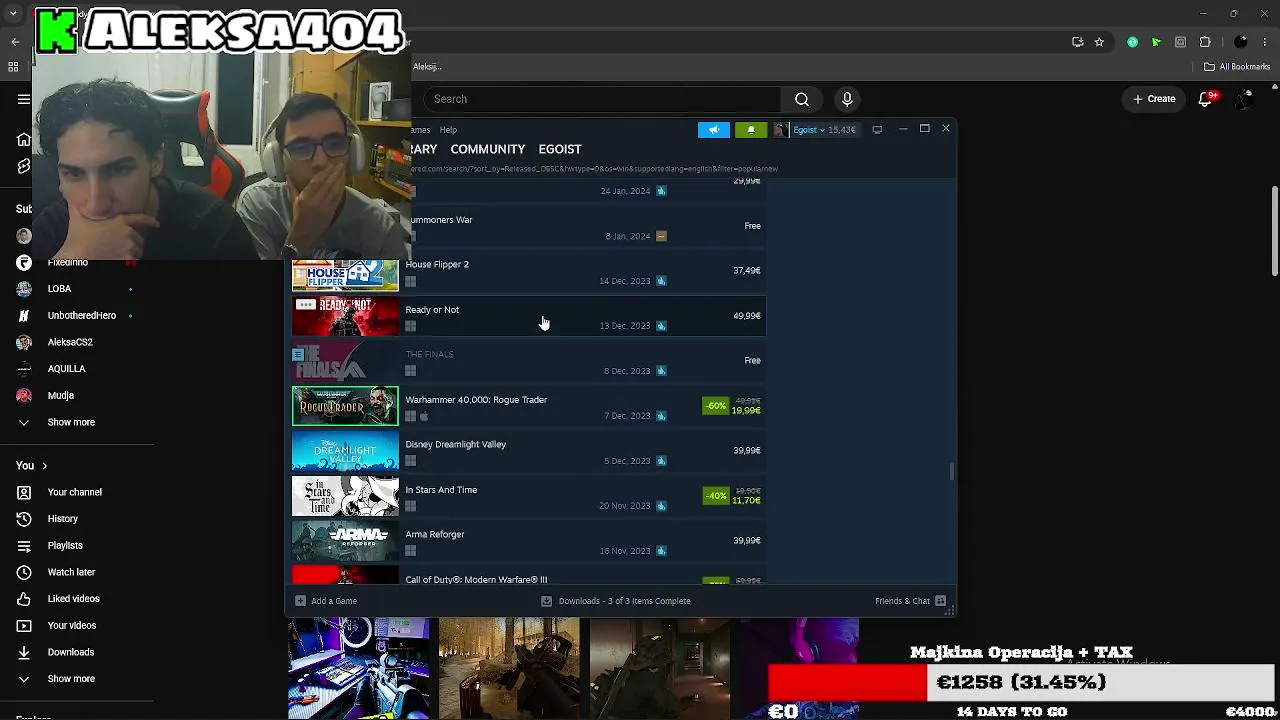Open All Bookmarks folder
The image size is (1280, 720).
(x=1237, y=67)
